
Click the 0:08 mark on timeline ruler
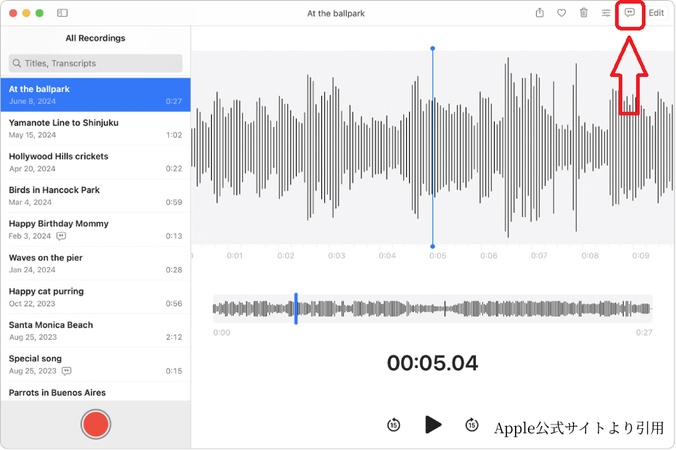pyautogui.click(x=590, y=256)
